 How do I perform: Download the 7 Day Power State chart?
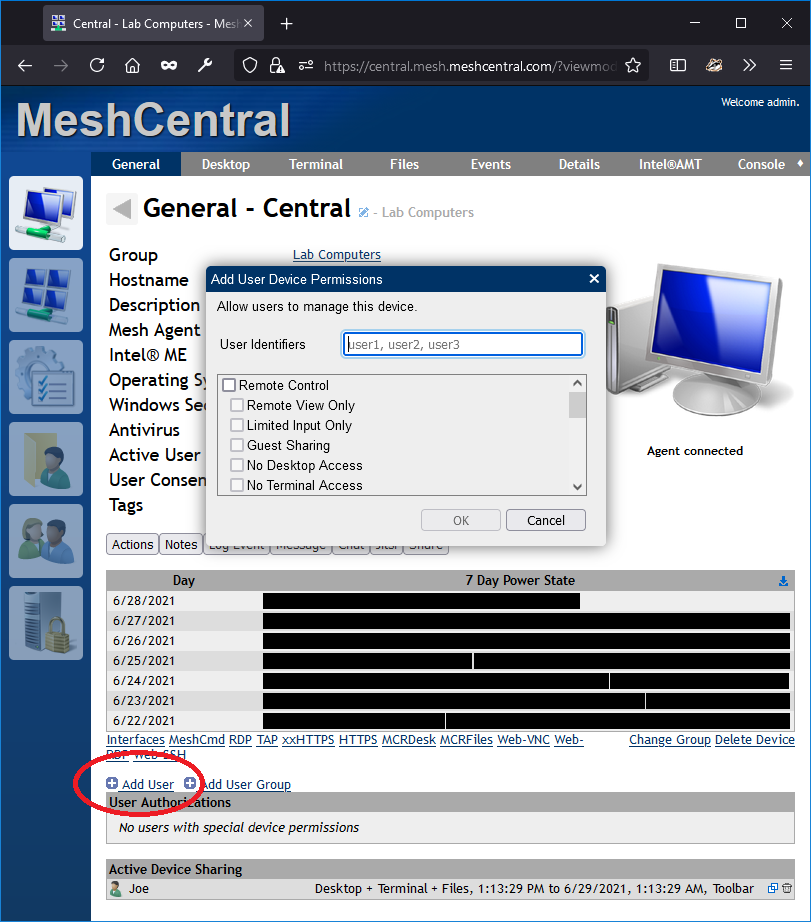783,580
